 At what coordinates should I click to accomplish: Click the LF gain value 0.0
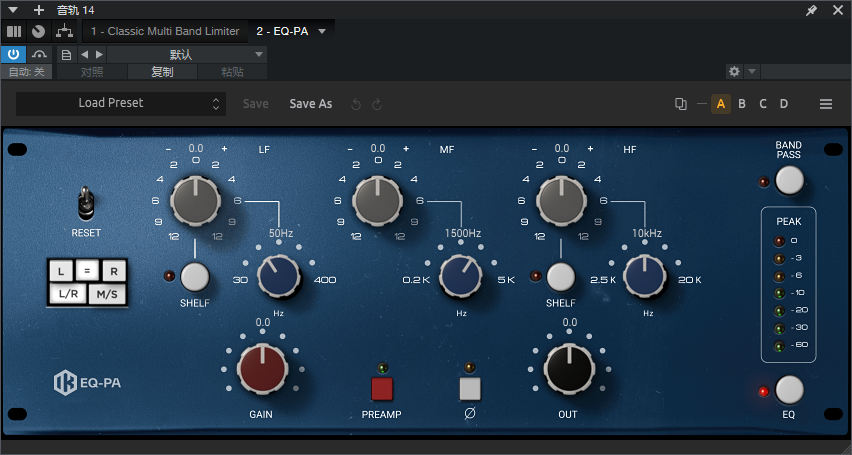(x=196, y=148)
